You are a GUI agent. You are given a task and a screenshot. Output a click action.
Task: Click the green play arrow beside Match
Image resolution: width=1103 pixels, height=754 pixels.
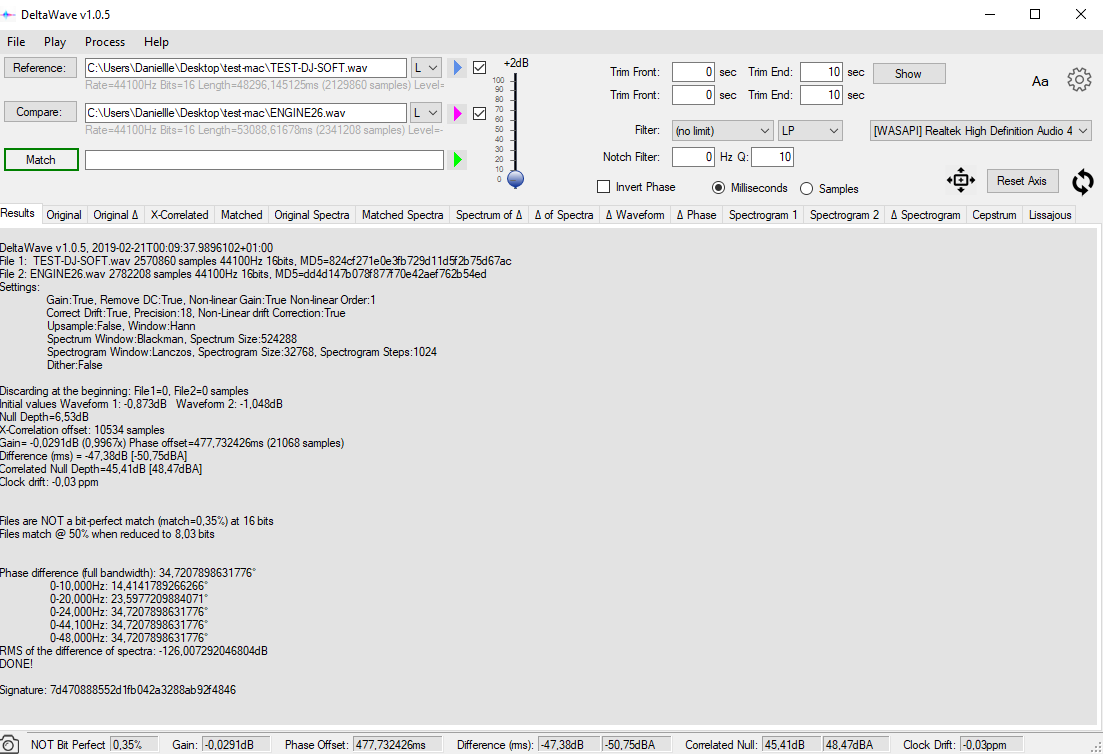click(458, 160)
